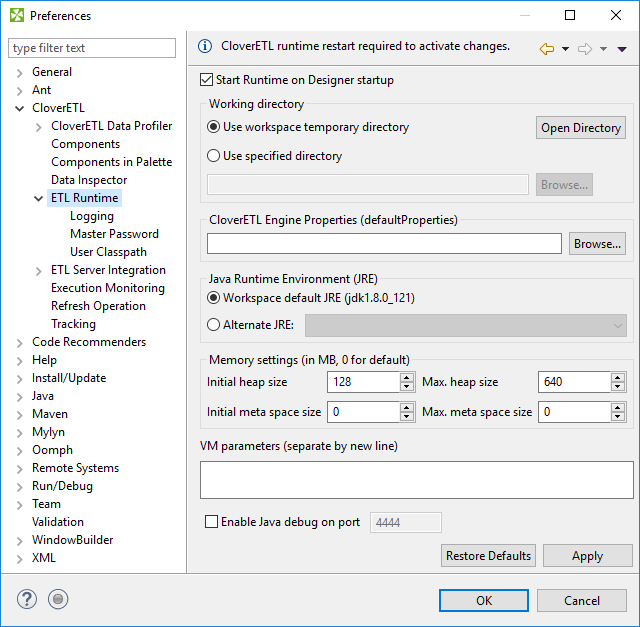The width and height of the screenshot is (640, 627).
Task: Expand the Maven tree node
Action: (x=19, y=415)
